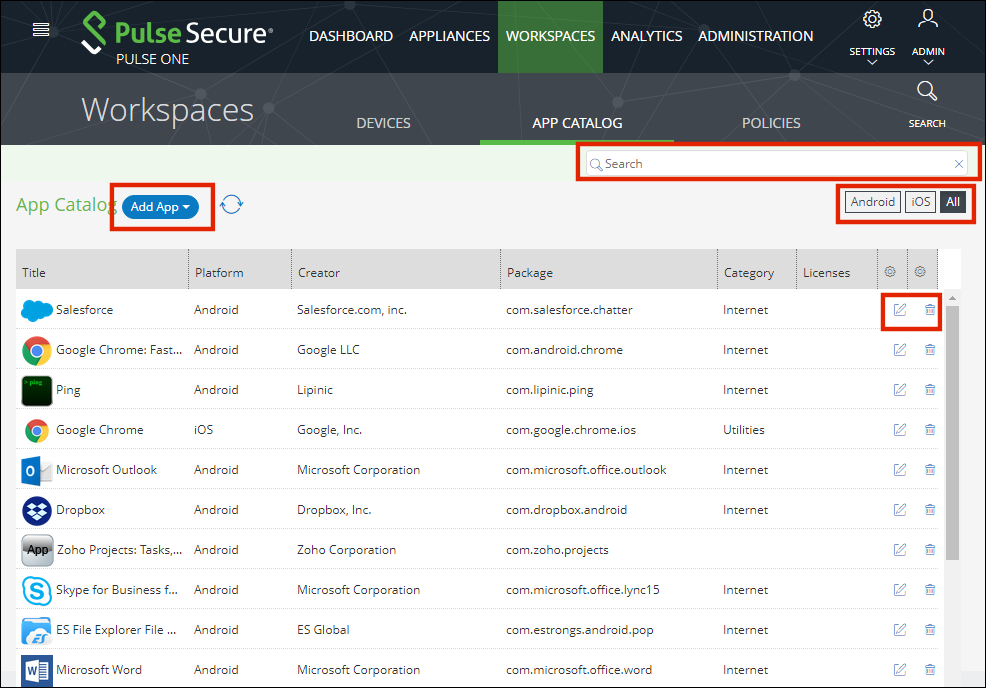986x688 pixels.
Task: Expand the Admin chevron
Action: coord(928,62)
